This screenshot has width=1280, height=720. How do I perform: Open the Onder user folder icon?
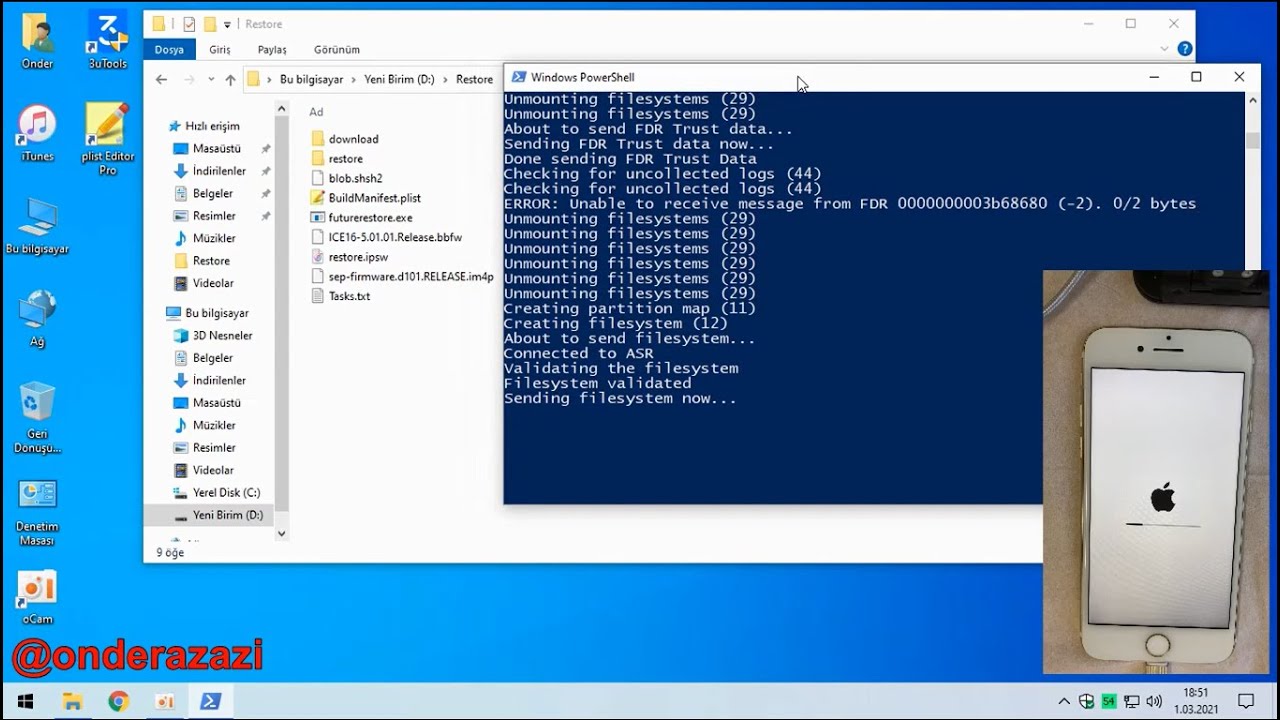(37, 40)
